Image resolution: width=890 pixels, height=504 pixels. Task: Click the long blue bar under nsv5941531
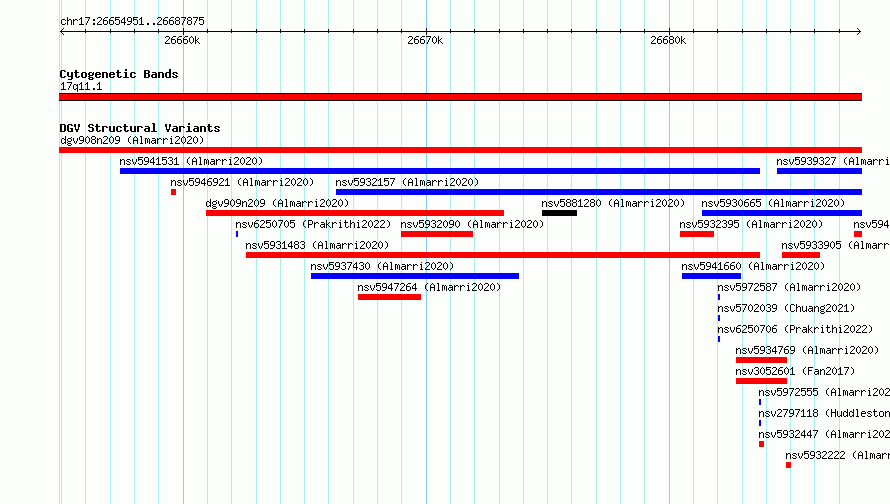pos(440,171)
